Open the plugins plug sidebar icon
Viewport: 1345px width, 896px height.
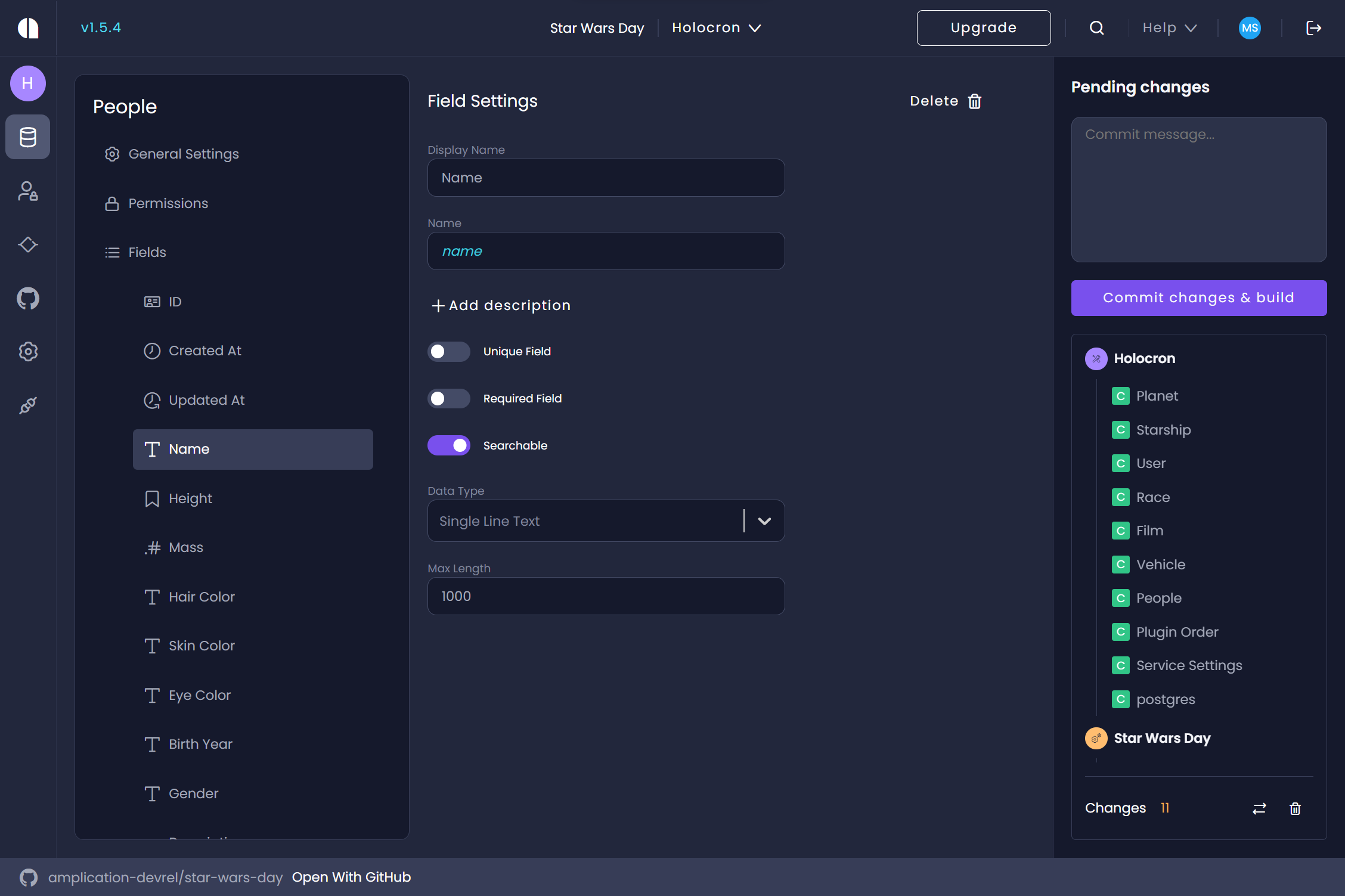click(x=28, y=405)
